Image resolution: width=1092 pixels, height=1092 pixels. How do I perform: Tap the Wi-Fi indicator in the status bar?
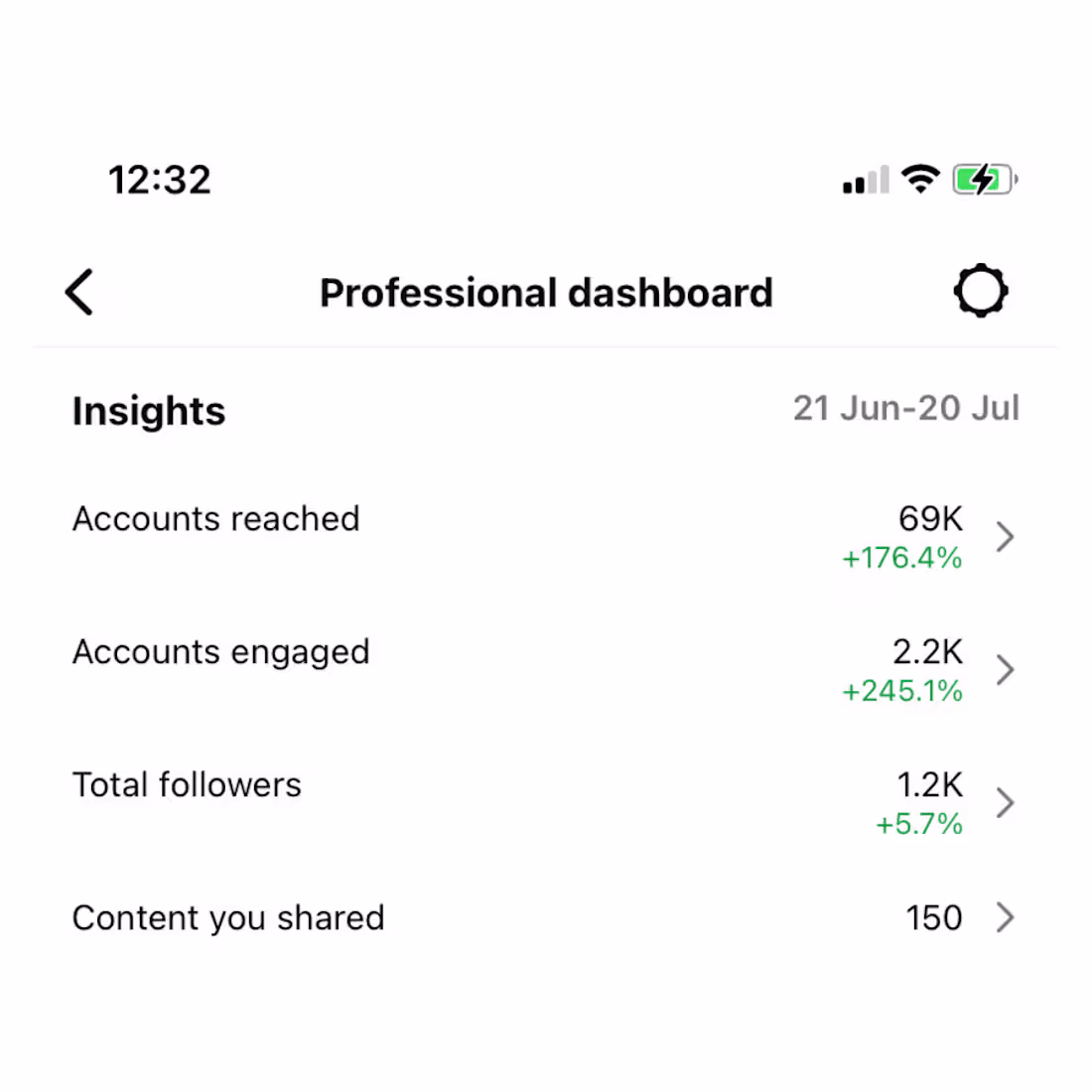[x=920, y=179]
